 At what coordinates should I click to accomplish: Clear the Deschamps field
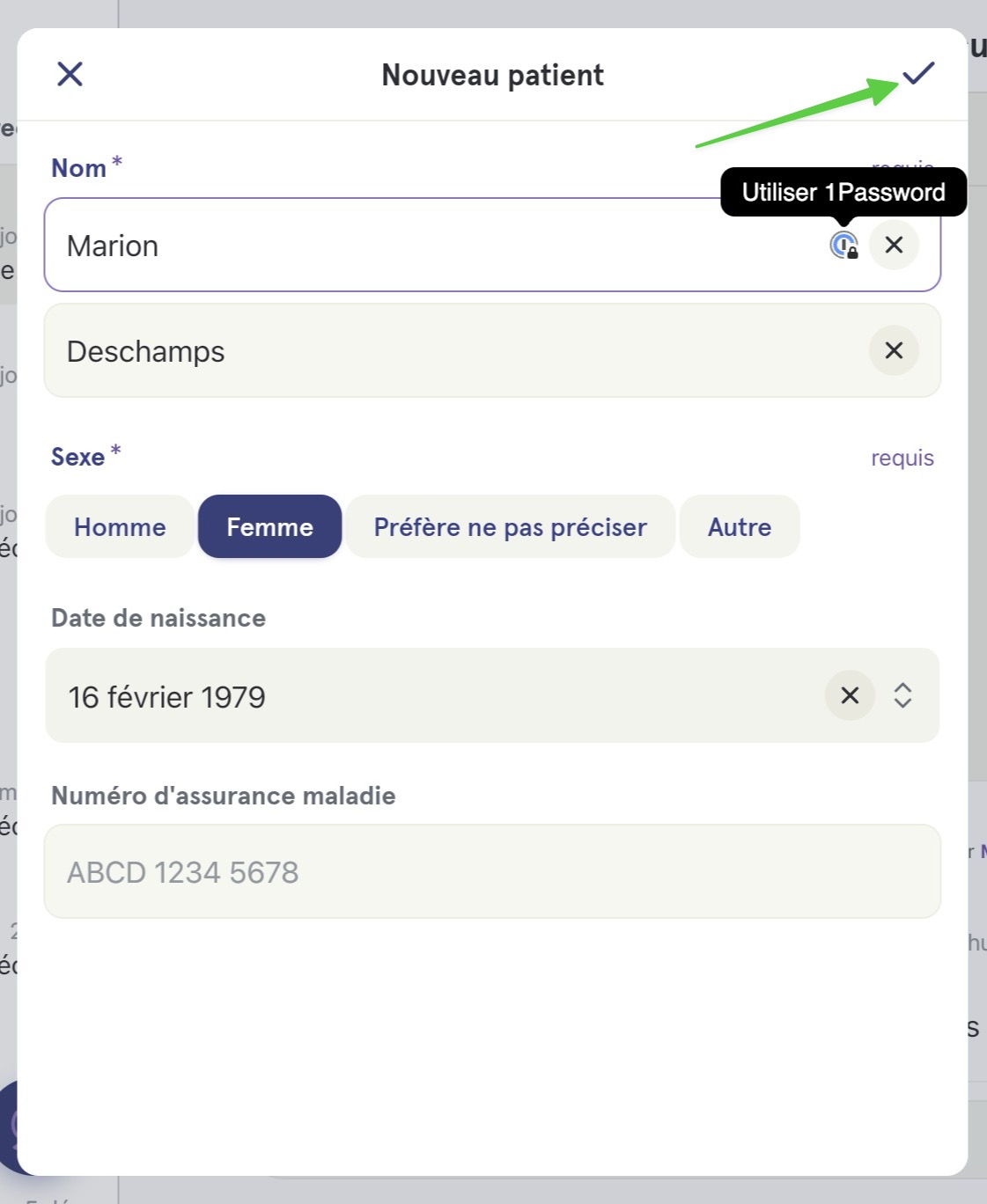[894, 350]
